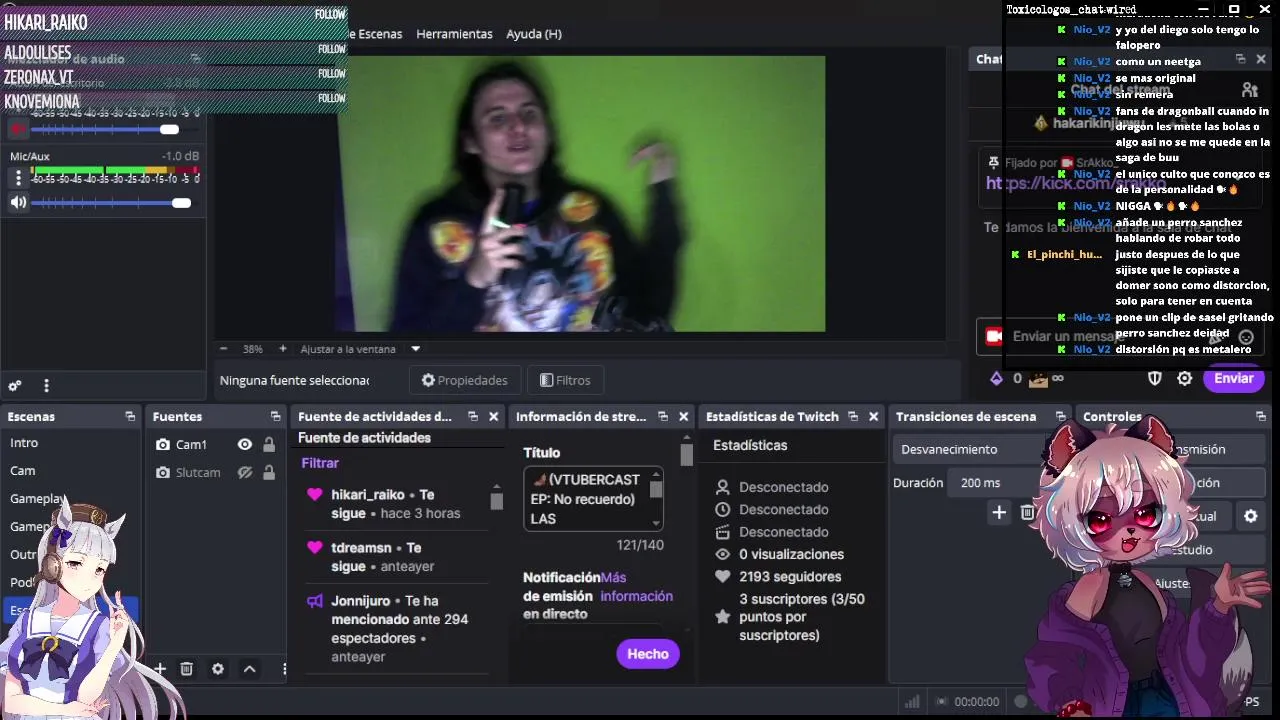Screen dimensions: 1280x720
Task: Click chat shield moderation icon
Action: coord(1155,378)
